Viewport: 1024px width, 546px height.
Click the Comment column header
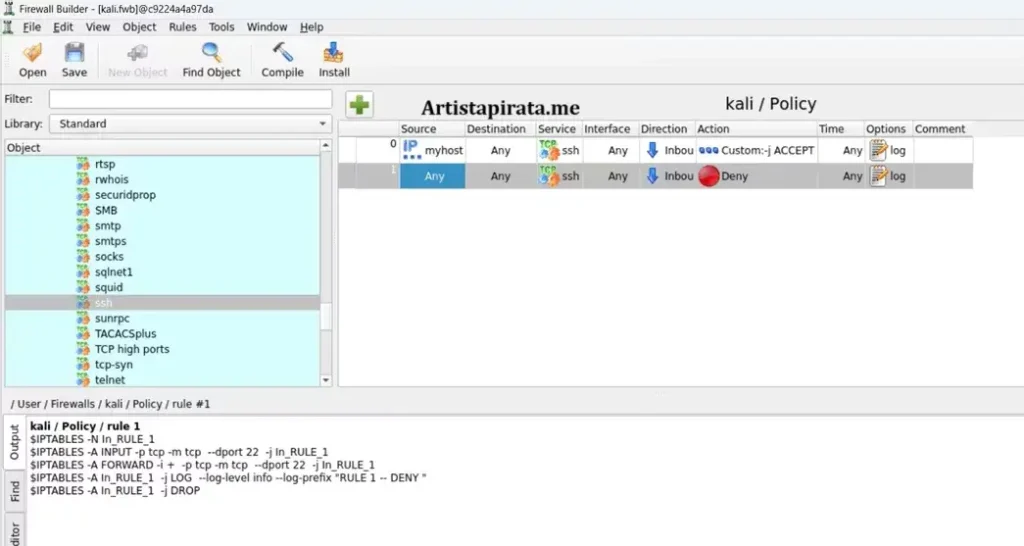click(x=943, y=129)
